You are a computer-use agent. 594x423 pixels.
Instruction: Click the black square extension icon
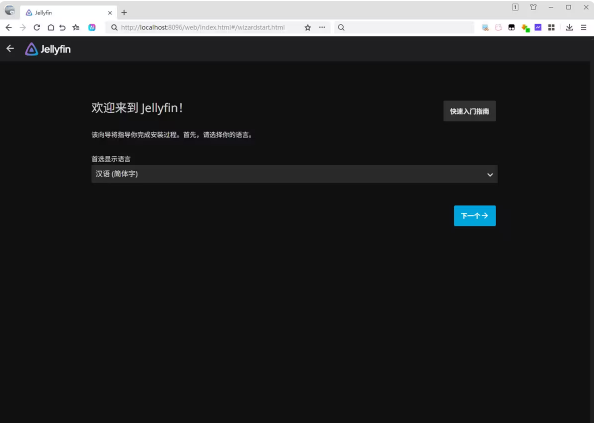[x=511, y=28]
